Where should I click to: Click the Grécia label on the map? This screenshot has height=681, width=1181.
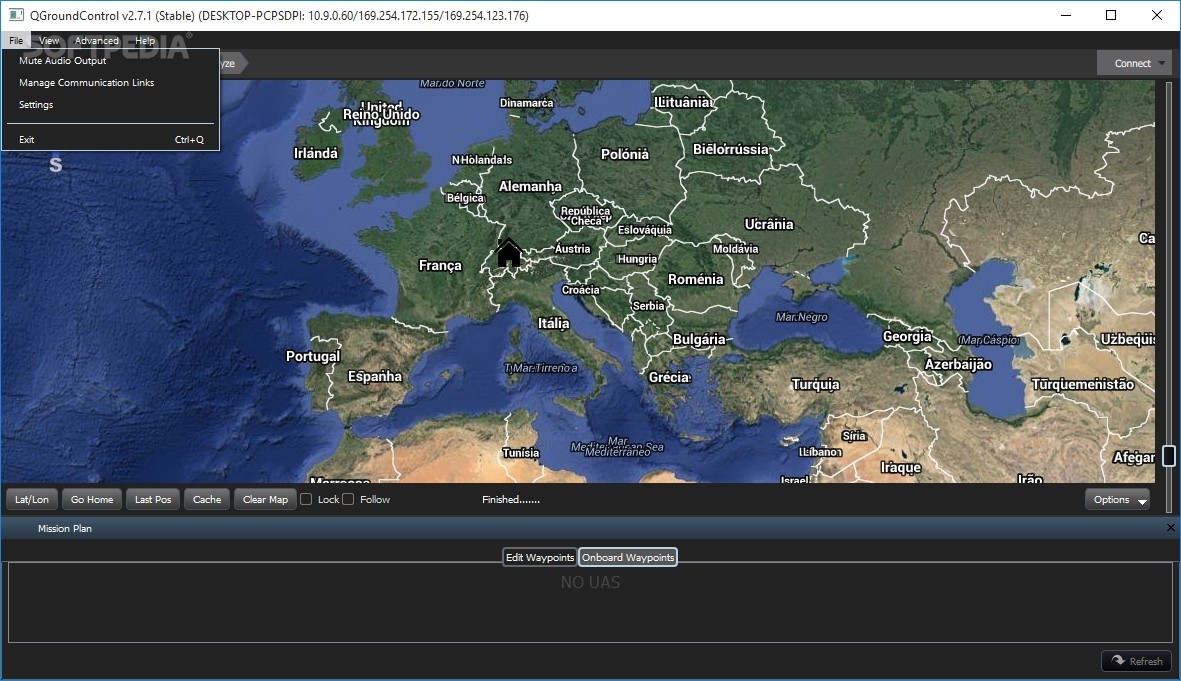click(670, 377)
